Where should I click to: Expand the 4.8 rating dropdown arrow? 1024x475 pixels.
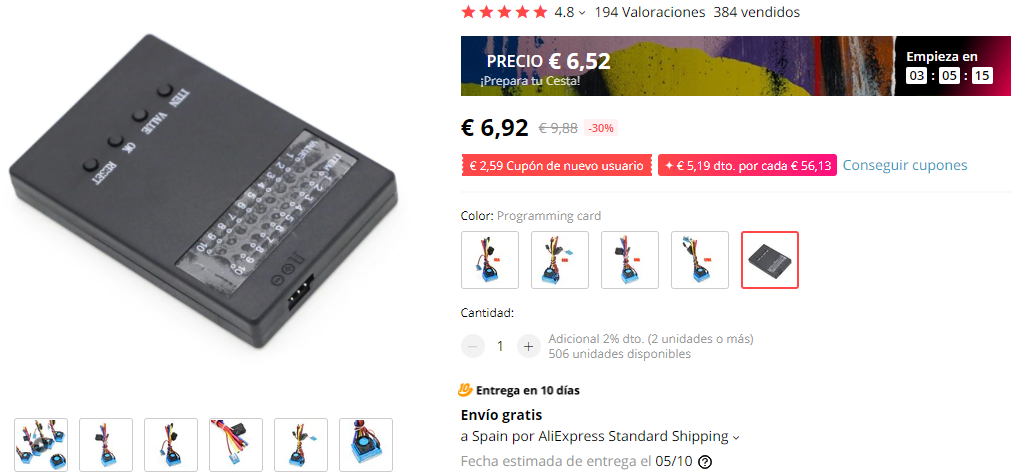pos(582,12)
